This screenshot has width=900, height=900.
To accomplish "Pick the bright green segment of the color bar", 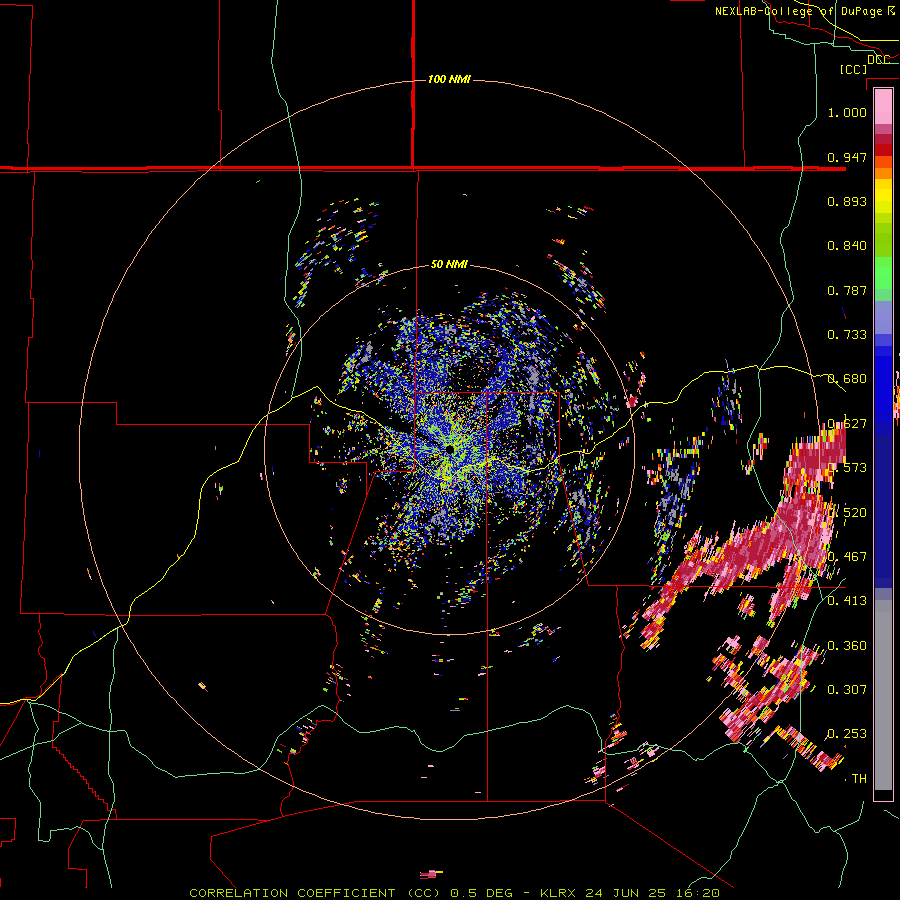I will click(883, 273).
